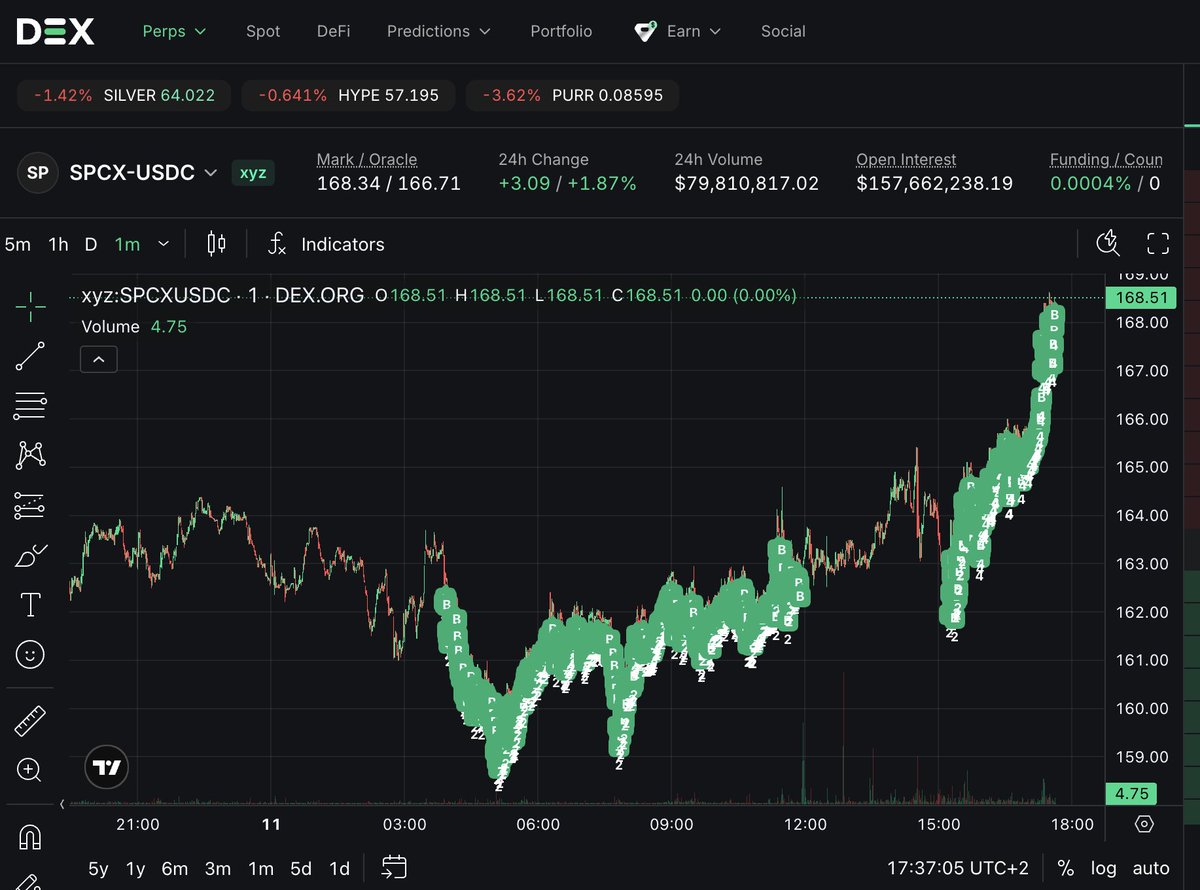The image size is (1200, 890).
Task: Click the quick search icon on chart toolbar
Action: (x=1107, y=243)
